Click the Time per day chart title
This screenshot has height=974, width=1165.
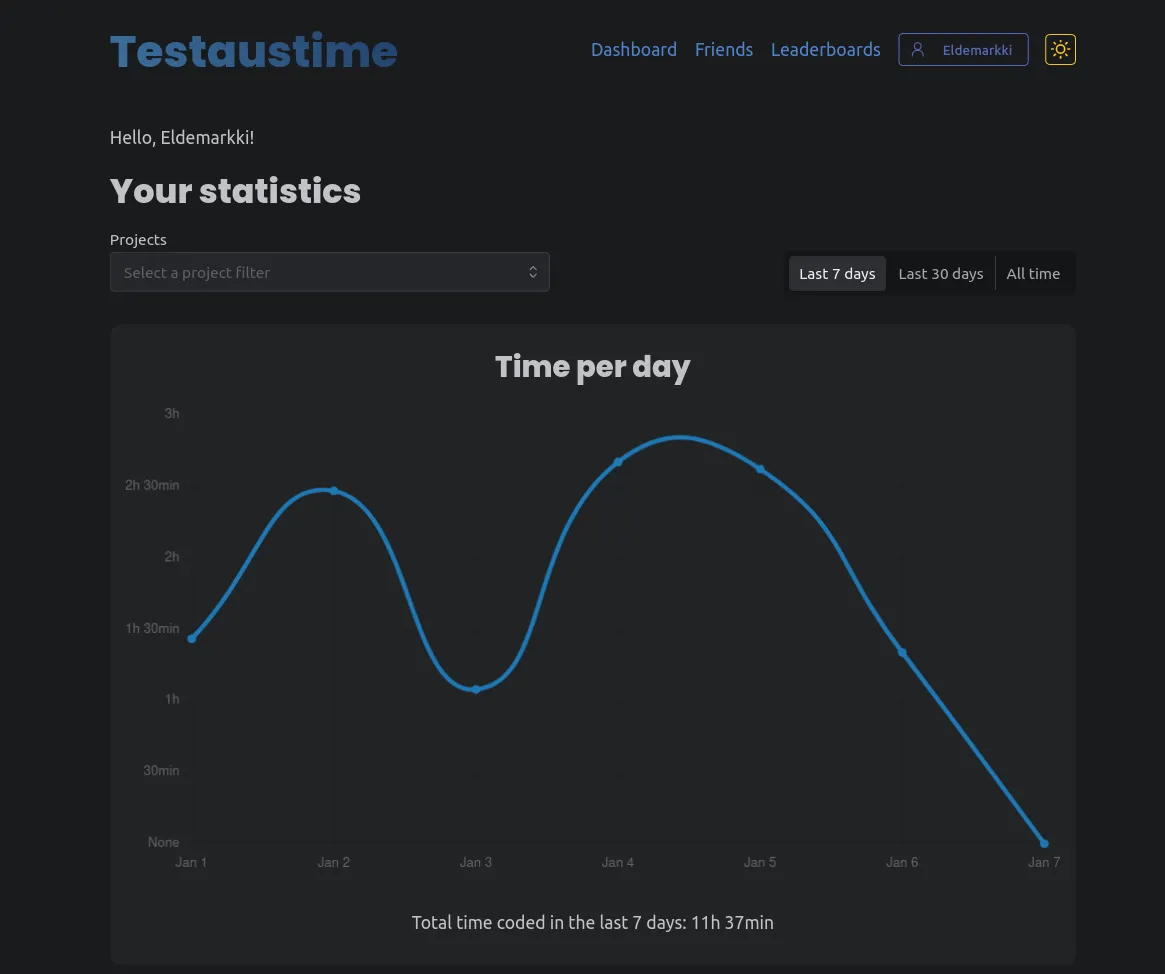(x=592, y=366)
